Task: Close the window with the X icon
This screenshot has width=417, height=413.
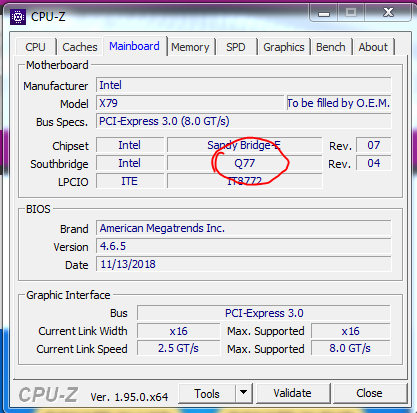Action: point(388,13)
